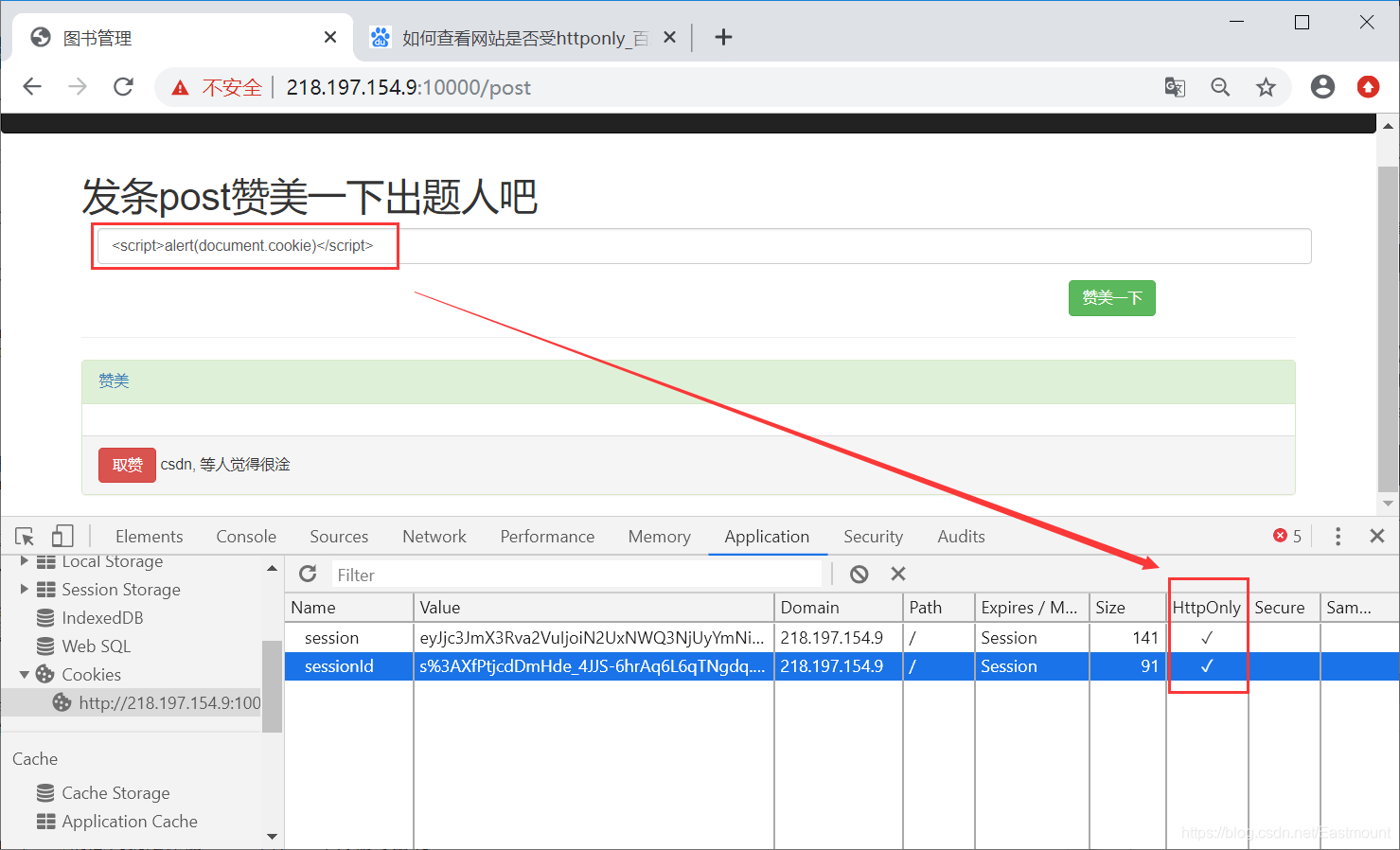Screen dimensions: 1400x850
Task: Sort cookies by the Path column
Action: click(x=939, y=608)
